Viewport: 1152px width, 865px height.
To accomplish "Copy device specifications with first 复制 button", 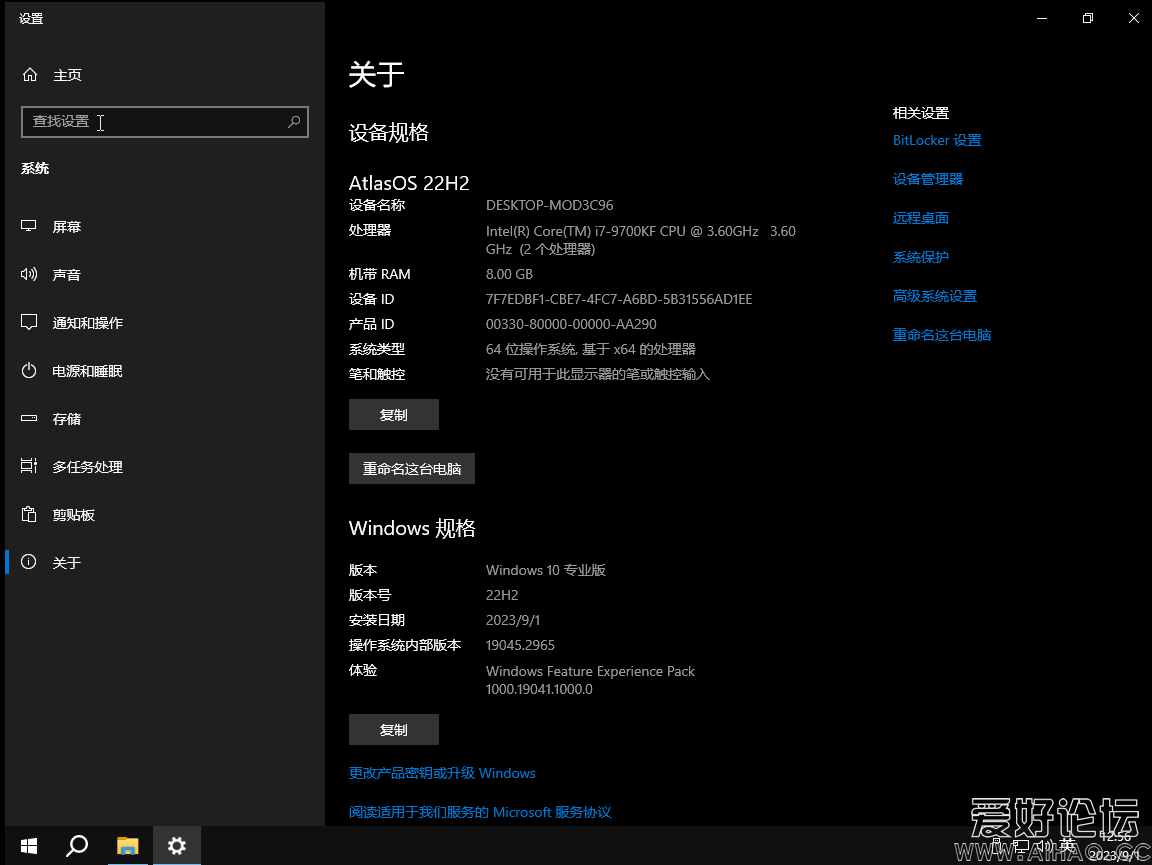I will pyautogui.click(x=393, y=415).
